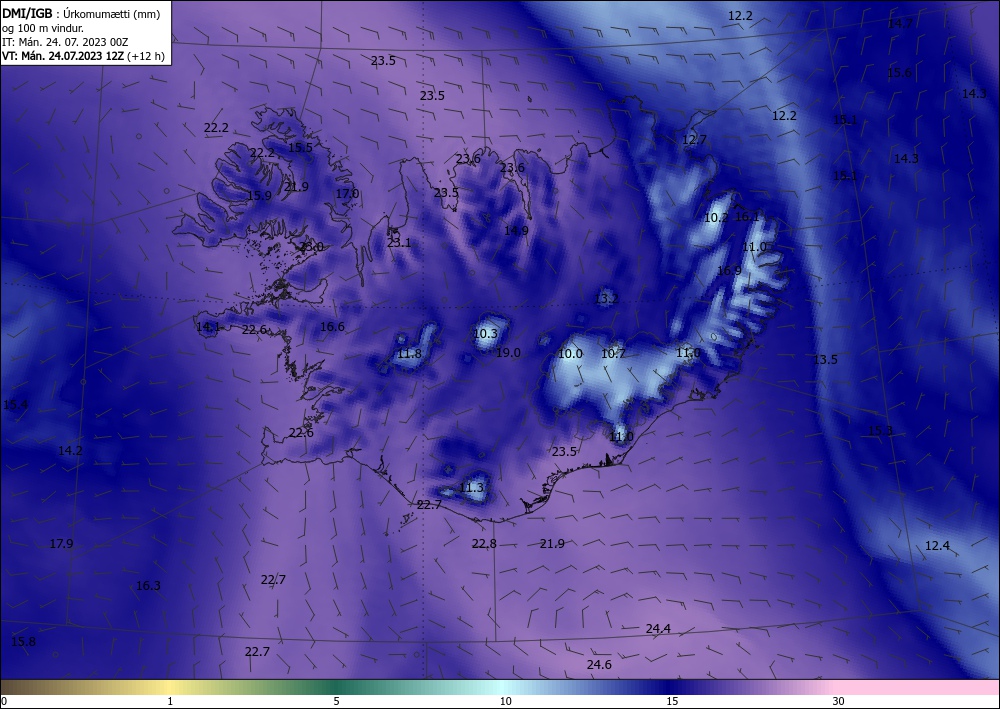Click the 17.9 map value
Image resolution: width=1000 pixels, height=709 pixels.
61,544
